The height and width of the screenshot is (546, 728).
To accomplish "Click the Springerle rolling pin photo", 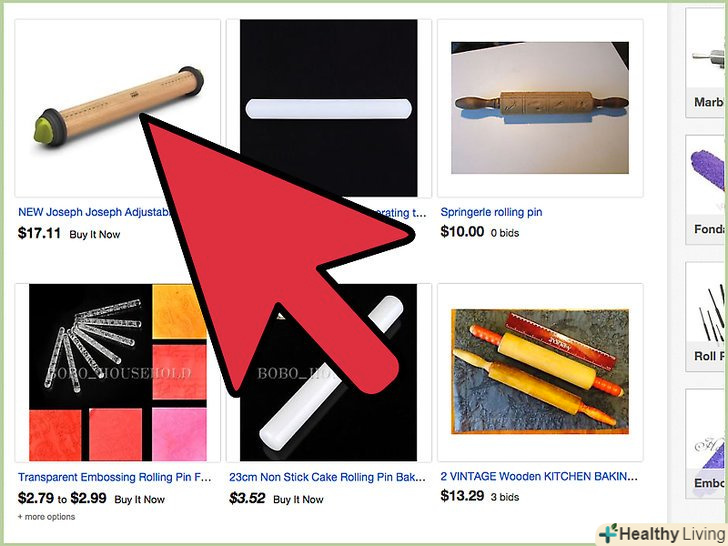I will [540, 108].
